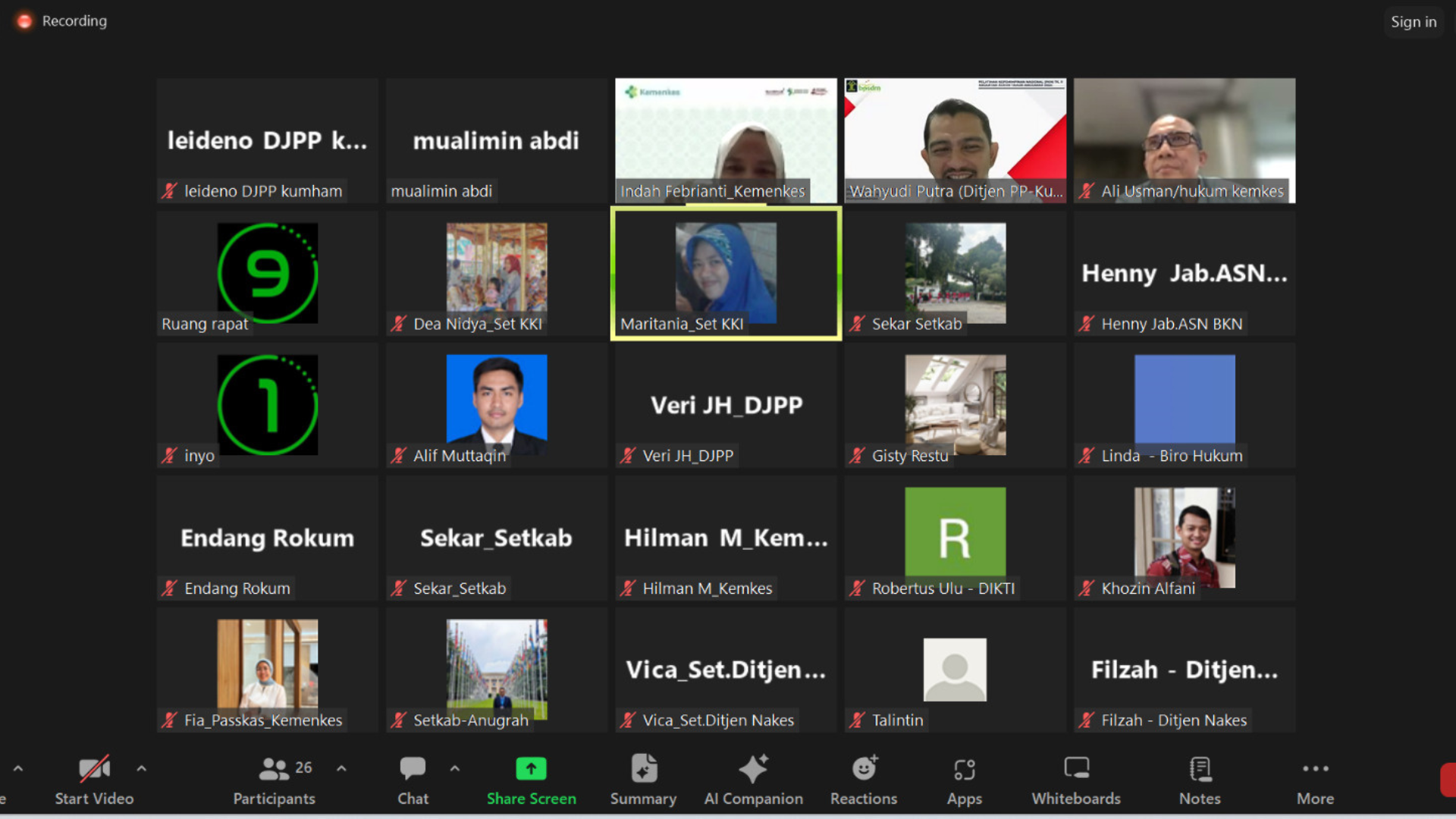Click the muted mic icon on Robertus Ulu - DIKTI
Image resolution: width=1456 pixels, height=819 pixels.
point(857,588)
